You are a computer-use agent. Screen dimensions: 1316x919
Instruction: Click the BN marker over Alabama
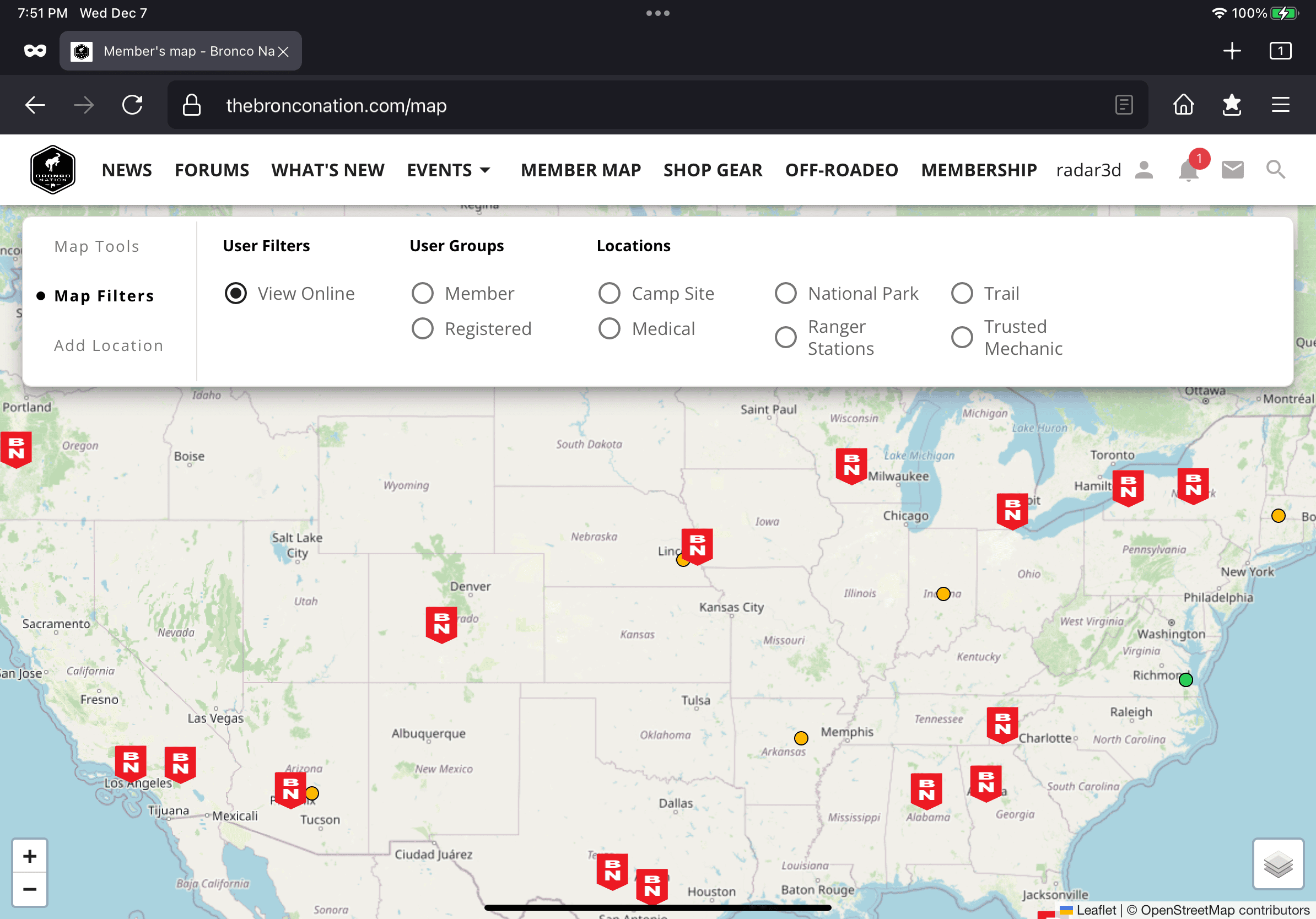pos(926,791)
